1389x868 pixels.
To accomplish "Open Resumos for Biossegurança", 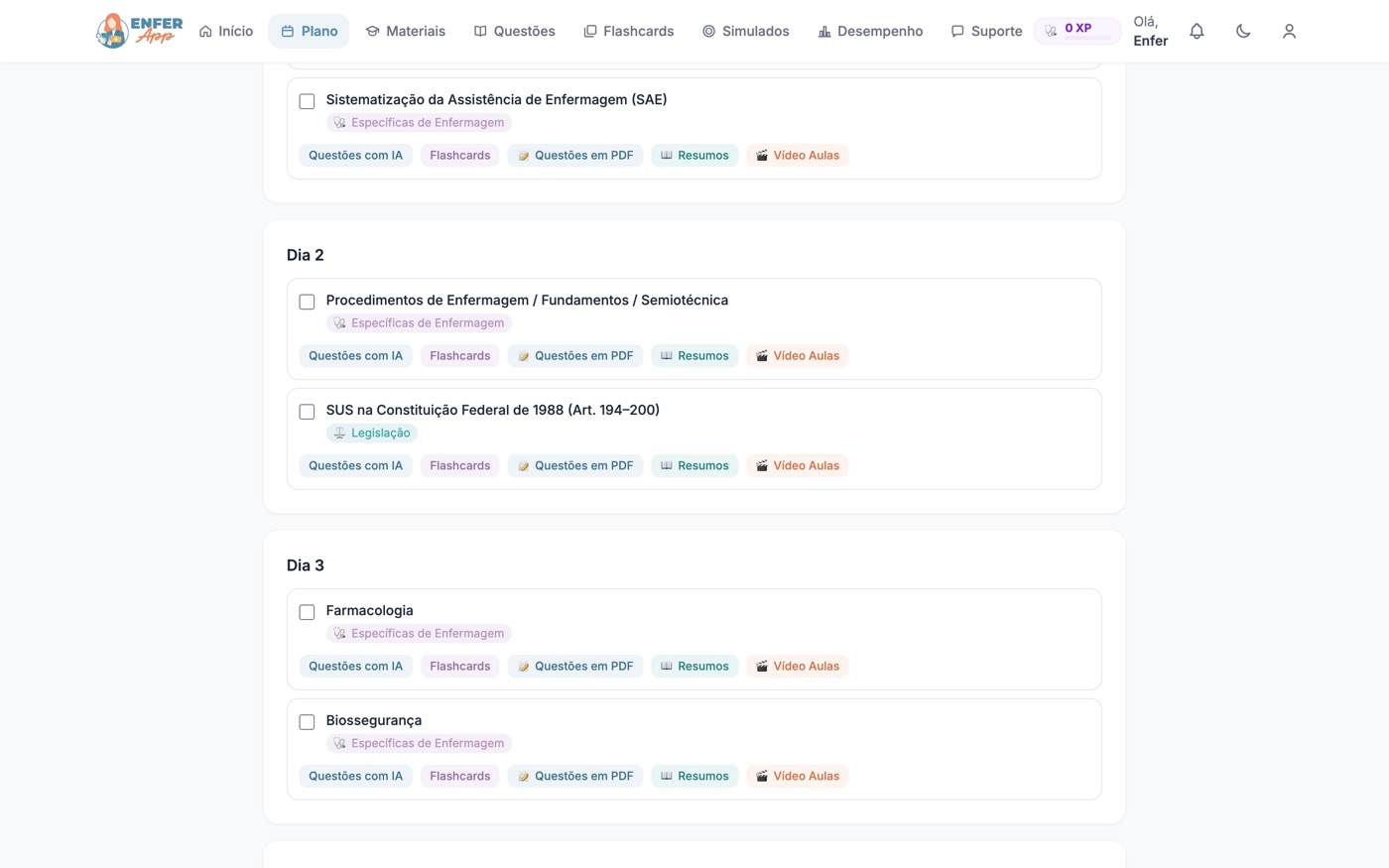I will coord(694,776).
